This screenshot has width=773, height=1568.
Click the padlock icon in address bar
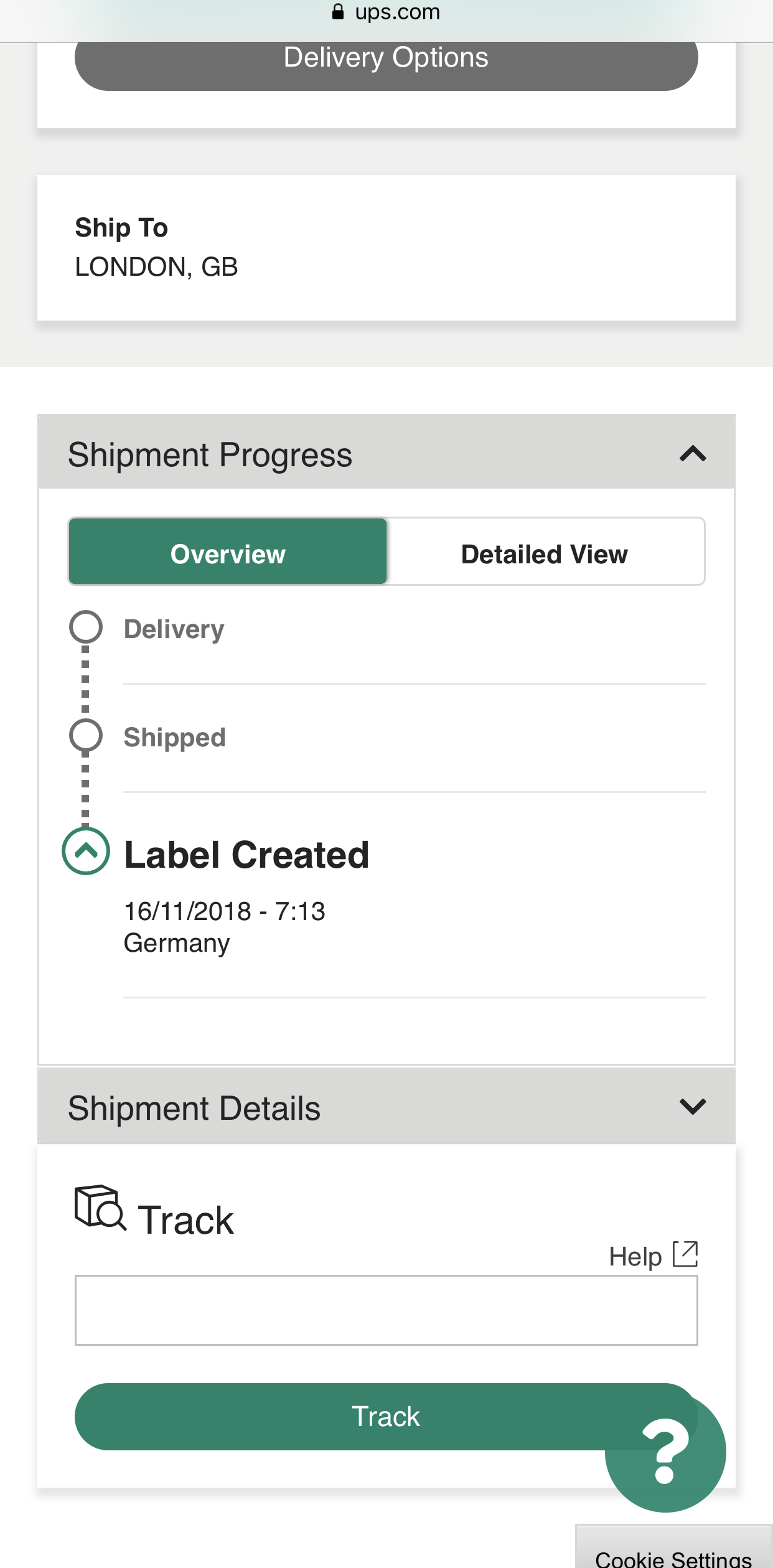click(338, 12)
